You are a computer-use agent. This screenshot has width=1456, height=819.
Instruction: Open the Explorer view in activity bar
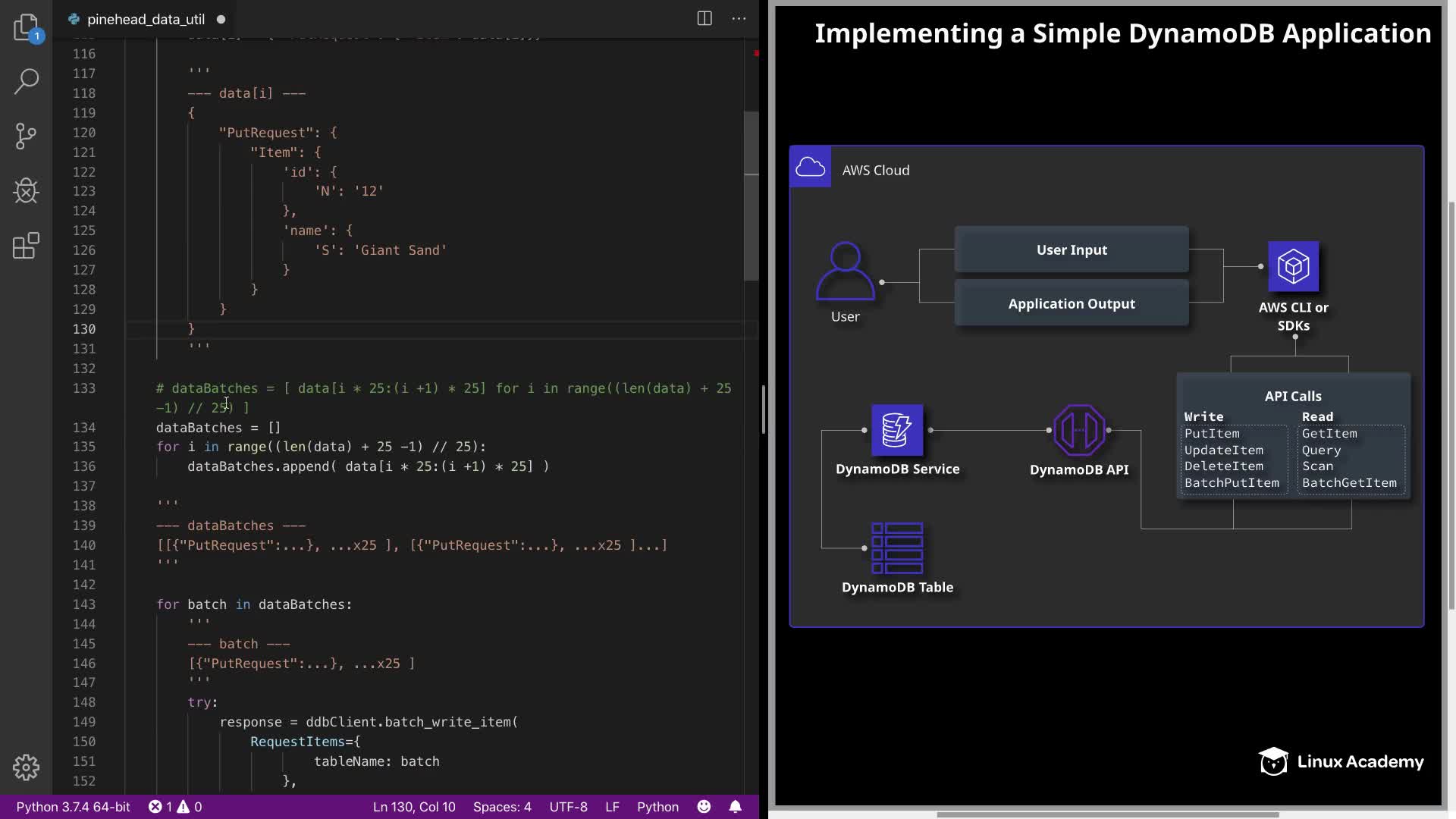point(26,27)
